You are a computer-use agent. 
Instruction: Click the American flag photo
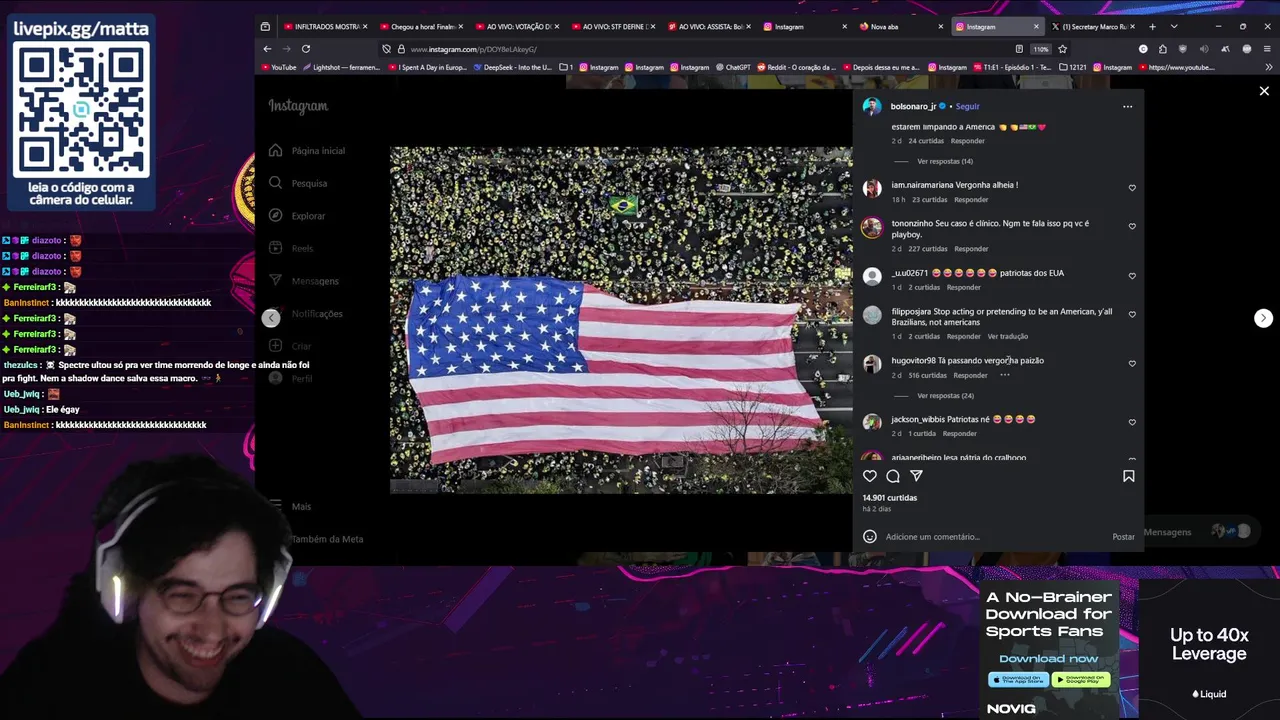tap(621, 320)
